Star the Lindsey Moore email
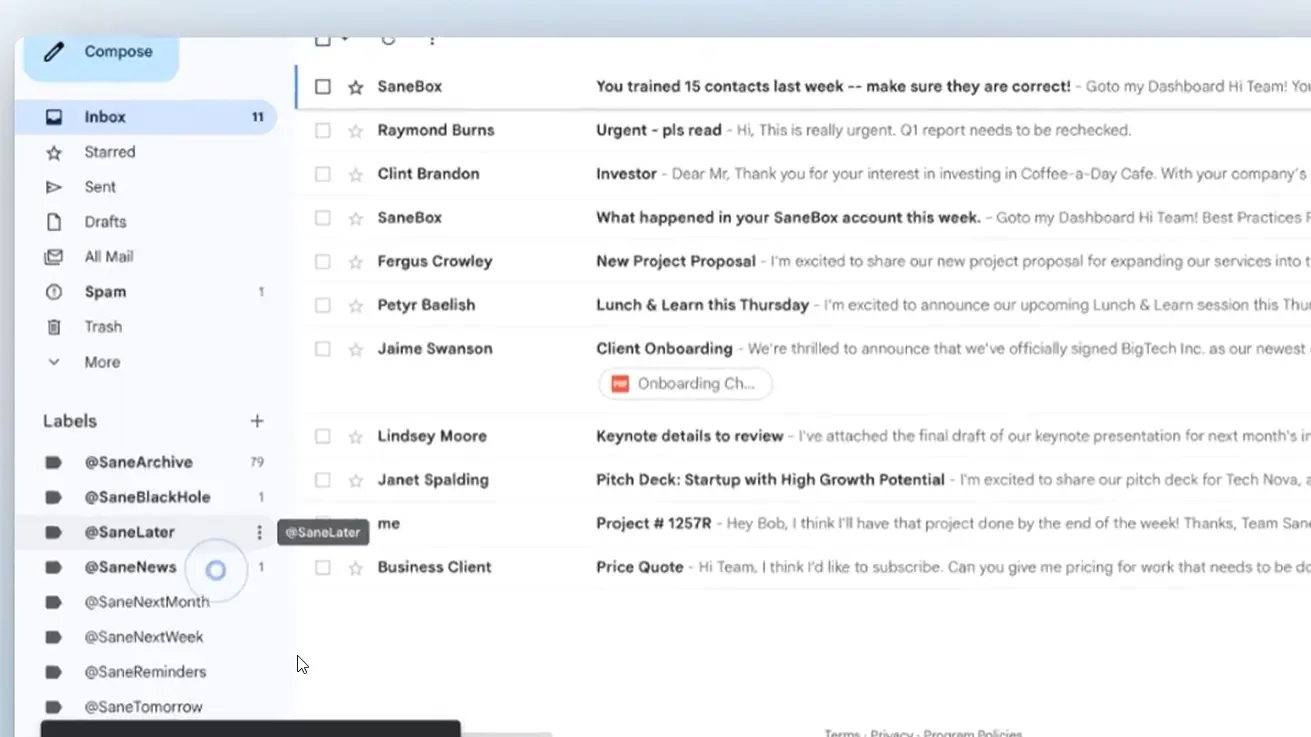The height and width of the screenshot is (737, 1311). [x=355, y=436]
